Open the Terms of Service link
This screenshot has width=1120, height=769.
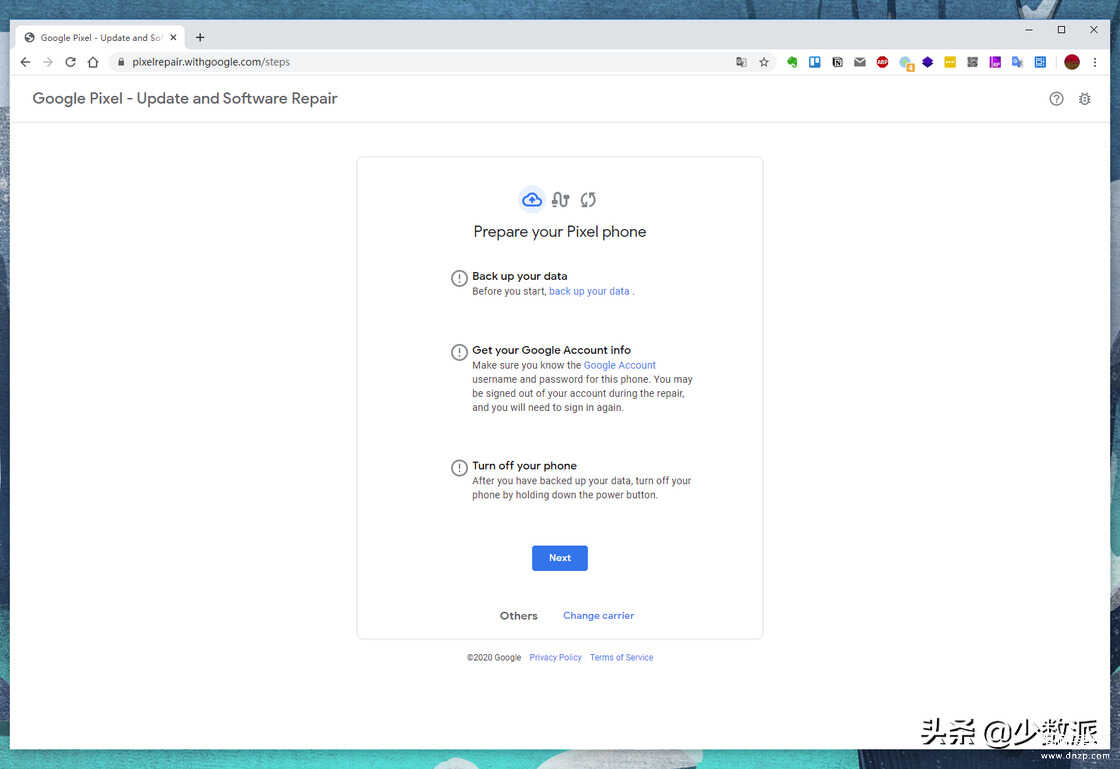pos(621,658)
